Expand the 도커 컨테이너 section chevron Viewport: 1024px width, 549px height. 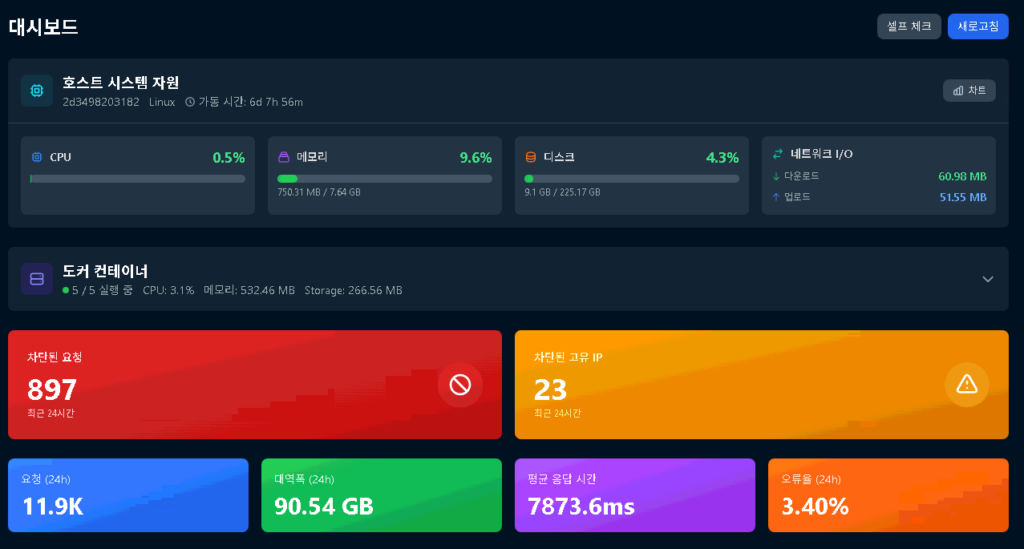coord(987,279)
